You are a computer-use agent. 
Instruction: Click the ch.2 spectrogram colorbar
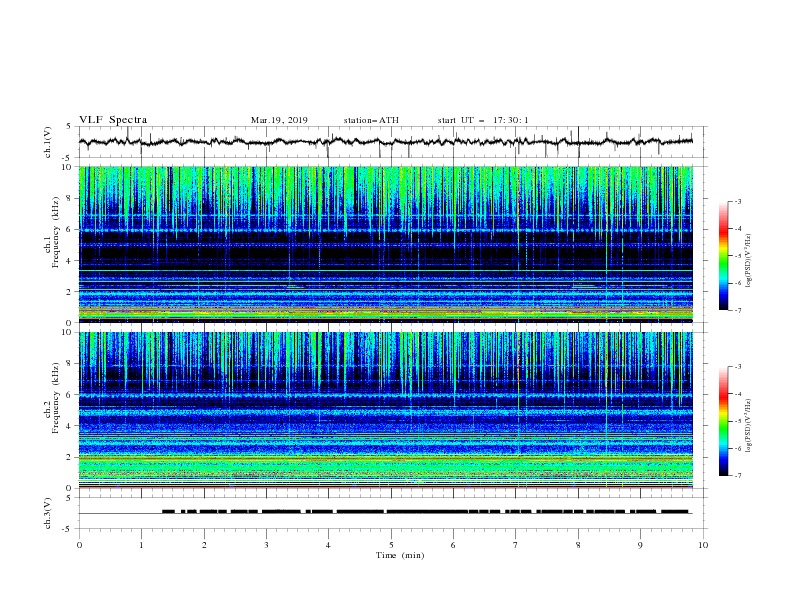(723, 421)
